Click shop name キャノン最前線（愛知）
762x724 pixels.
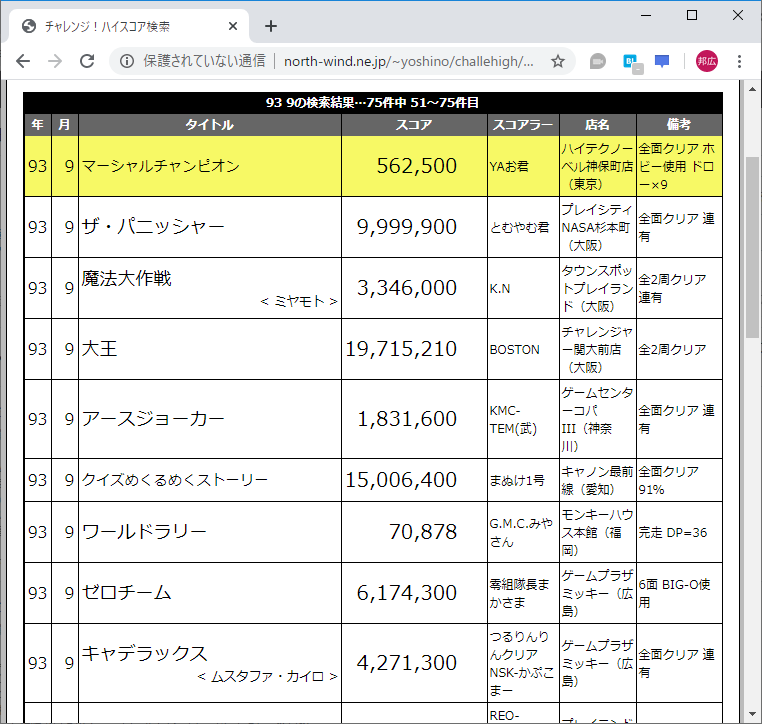pyautogui.click(x=597, y=480)
